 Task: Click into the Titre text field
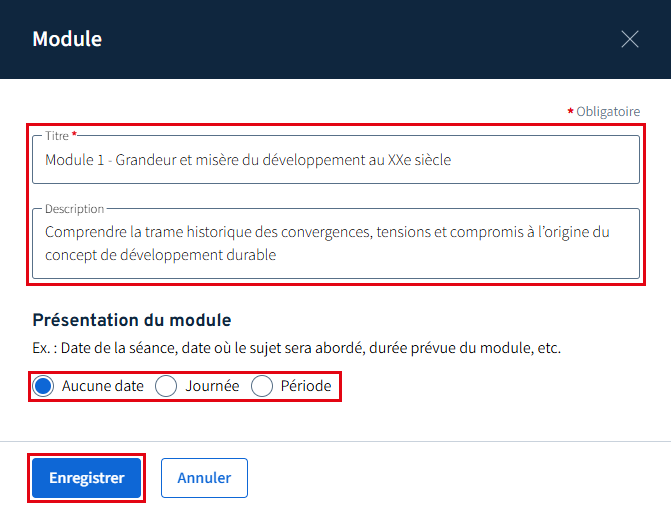tap(335, 160)
